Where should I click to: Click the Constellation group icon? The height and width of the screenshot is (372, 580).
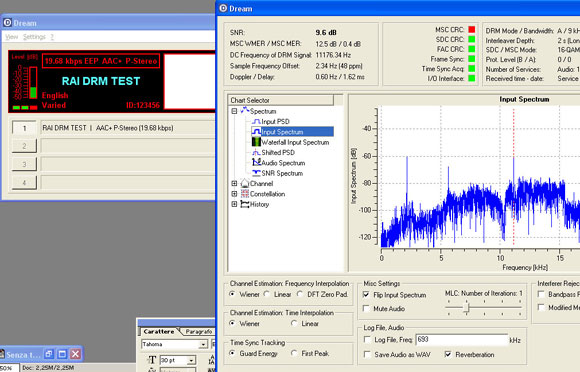pos(245,194)
